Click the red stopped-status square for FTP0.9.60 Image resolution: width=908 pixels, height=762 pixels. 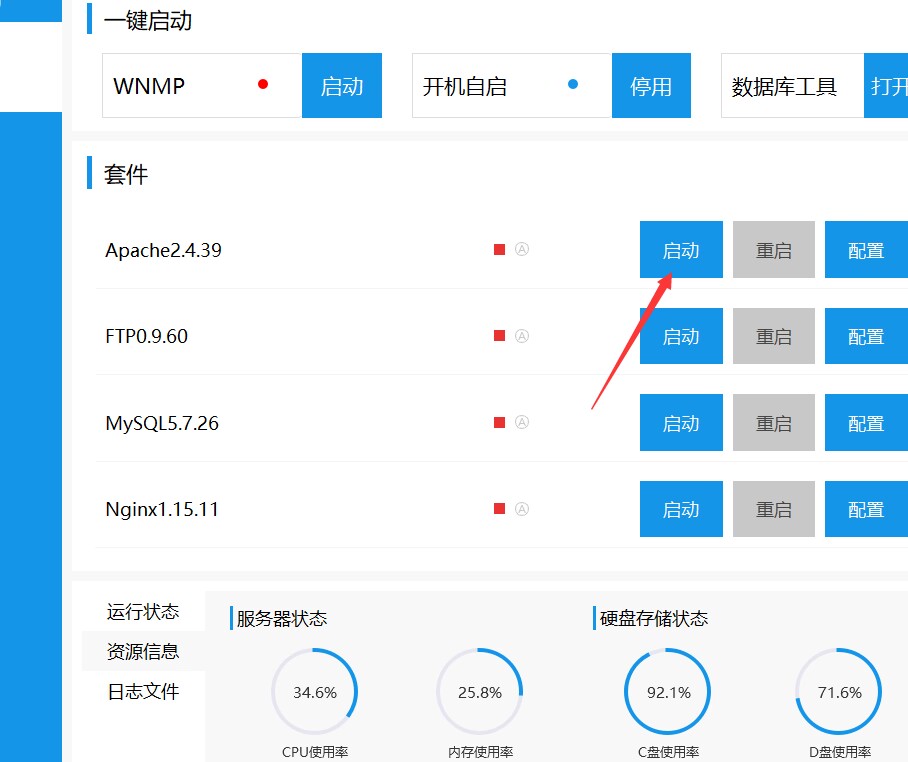click(x=499, y=336)
